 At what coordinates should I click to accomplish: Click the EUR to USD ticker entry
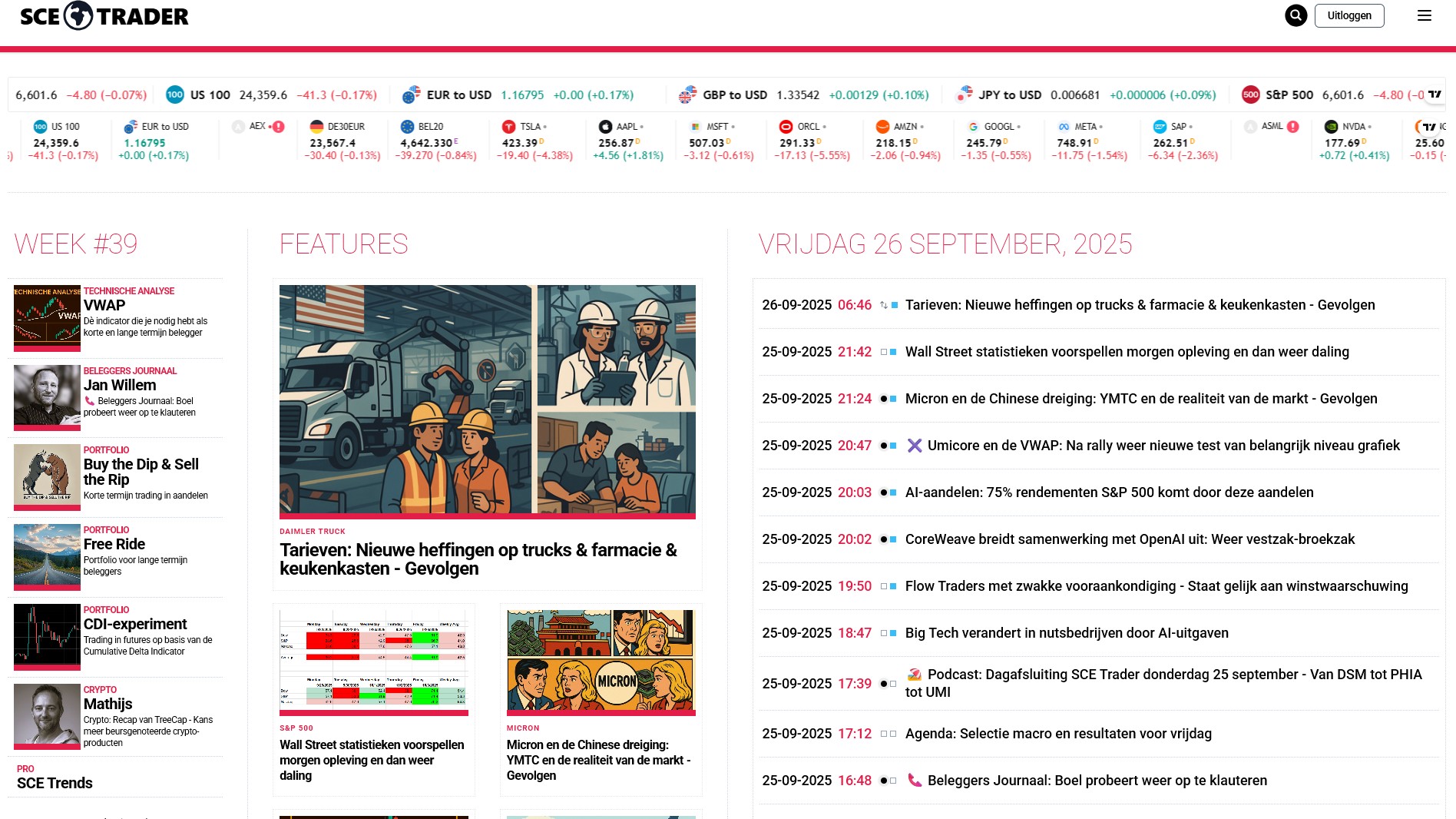[519, 95]
